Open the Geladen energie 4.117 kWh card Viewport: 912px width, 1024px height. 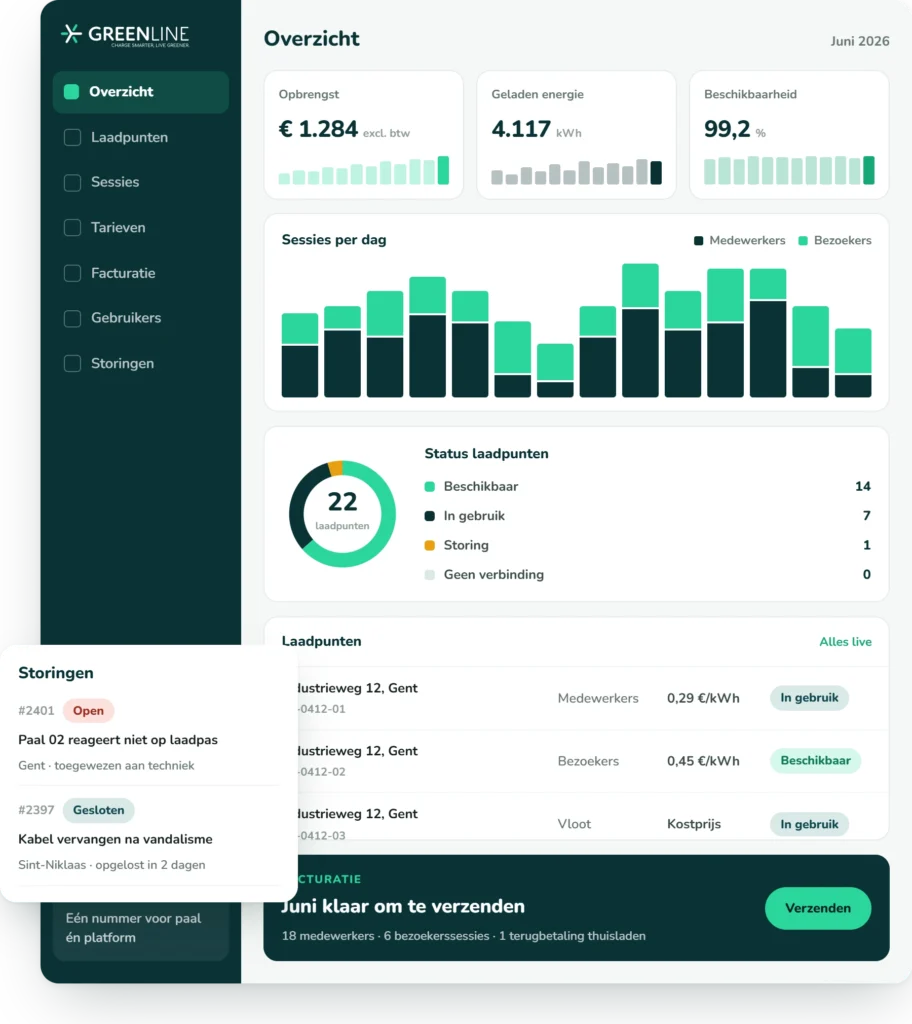click(x=576, y=135)
